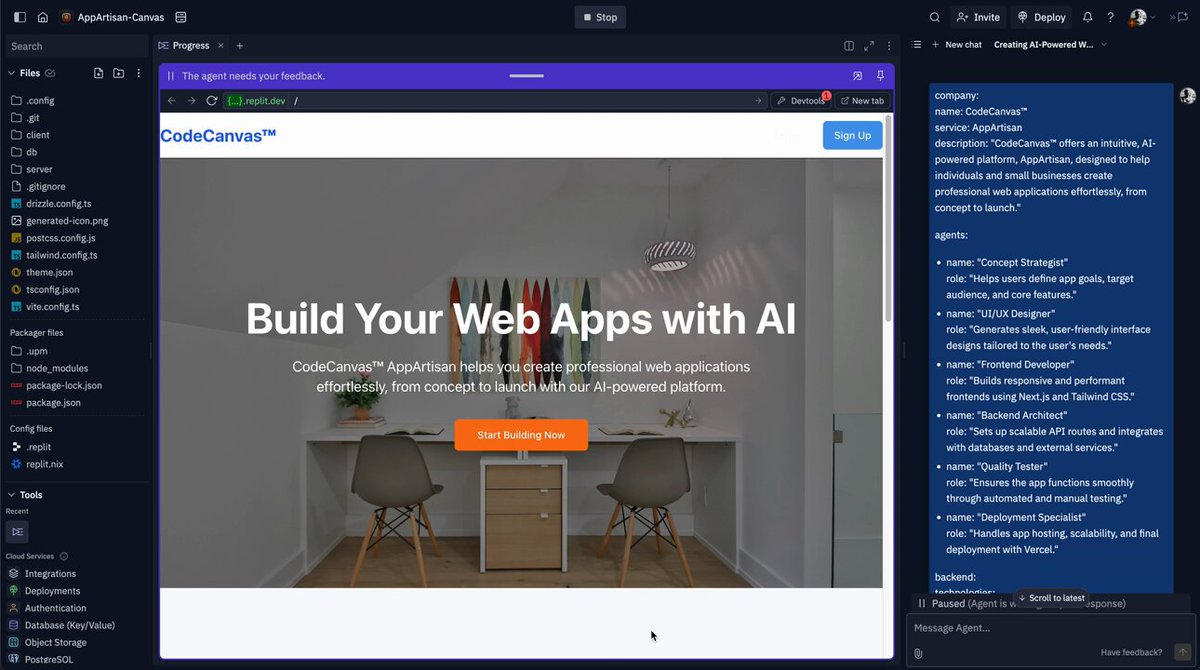
Task: Add a new pane tab with plus
Action: pyautogui.click(x=239, y=45)
